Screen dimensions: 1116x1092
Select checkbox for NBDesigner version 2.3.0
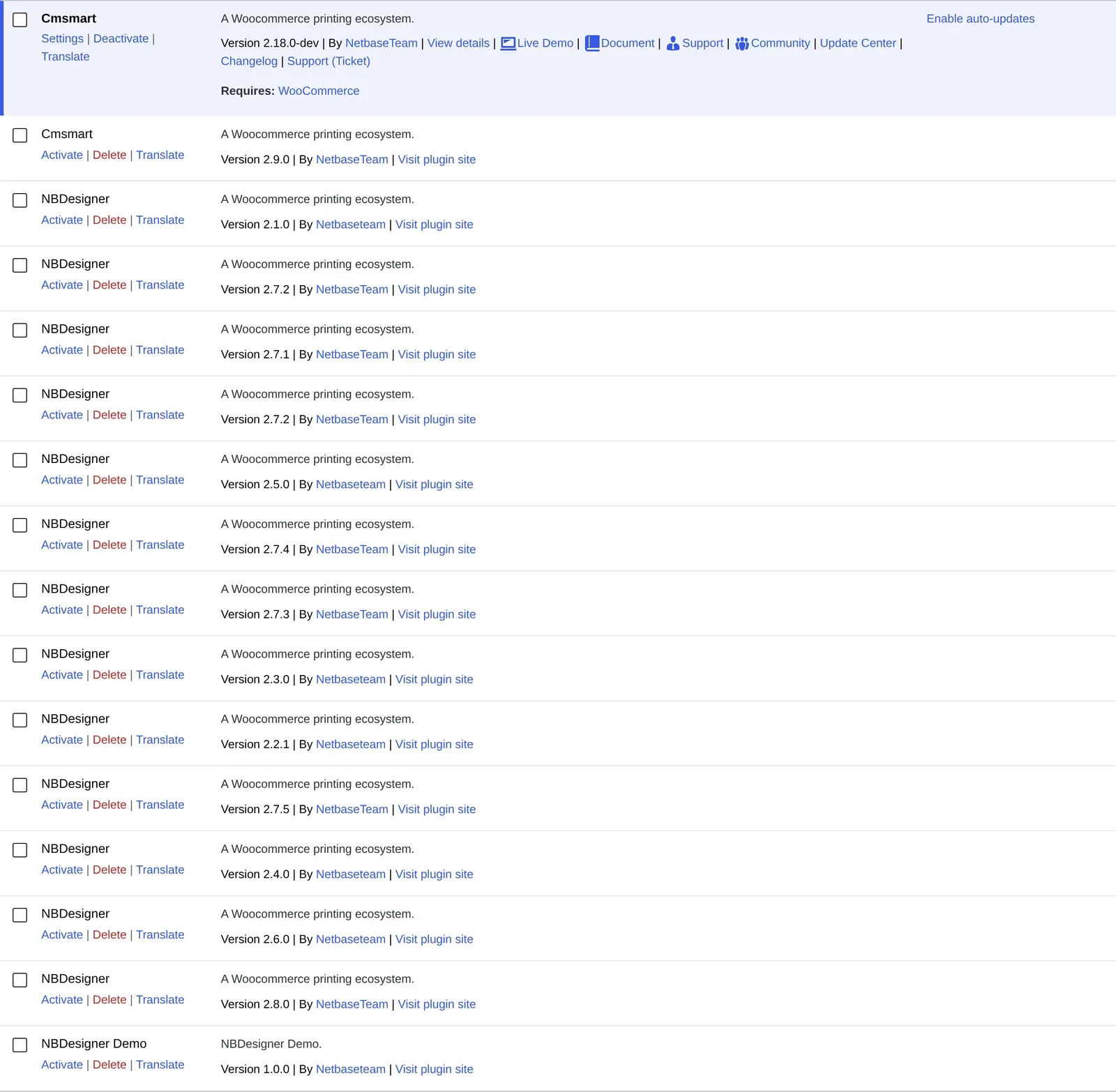[20, 655]
